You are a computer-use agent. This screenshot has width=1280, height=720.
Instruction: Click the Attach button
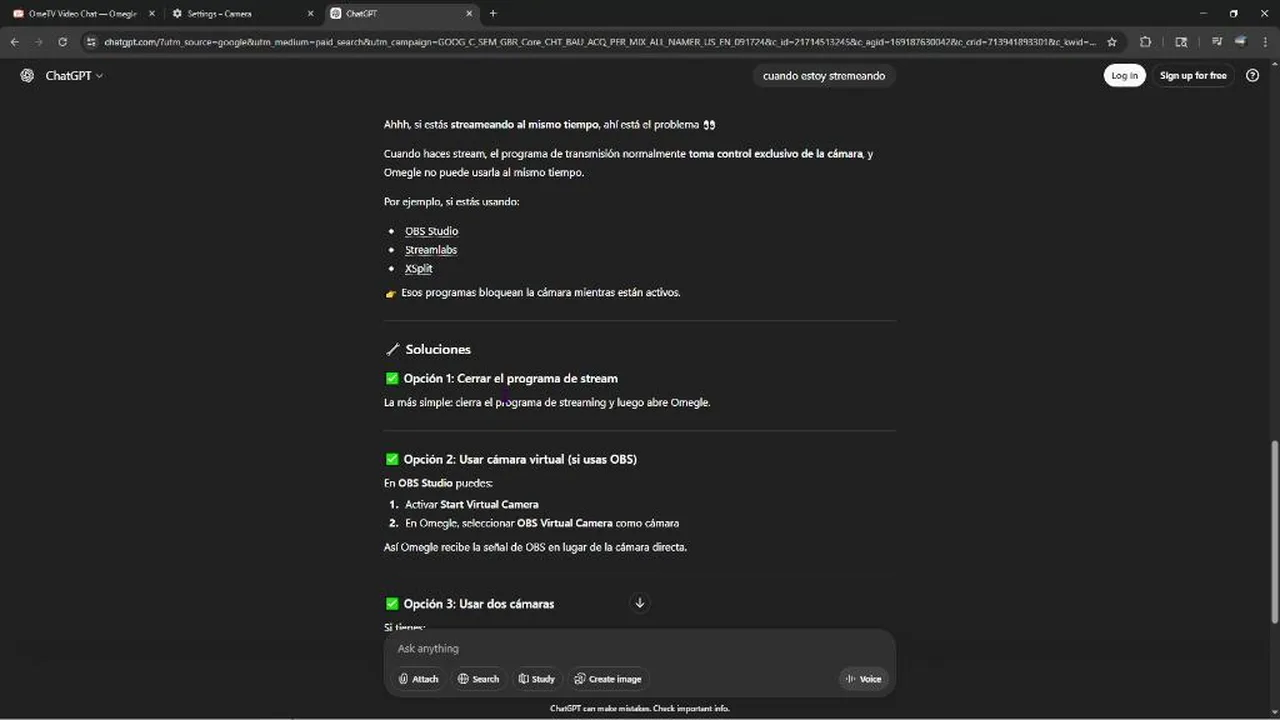(418, 679)
